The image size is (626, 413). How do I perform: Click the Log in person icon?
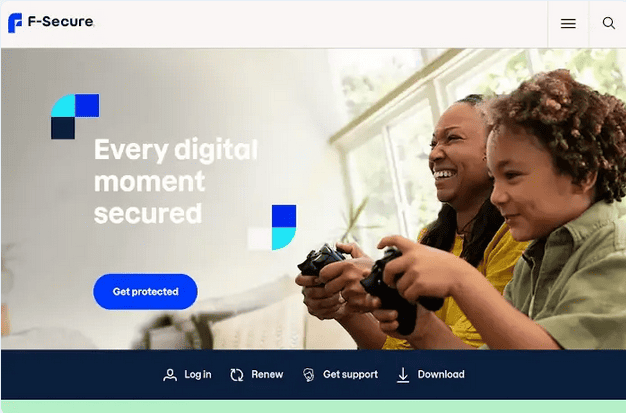[170, 375]
